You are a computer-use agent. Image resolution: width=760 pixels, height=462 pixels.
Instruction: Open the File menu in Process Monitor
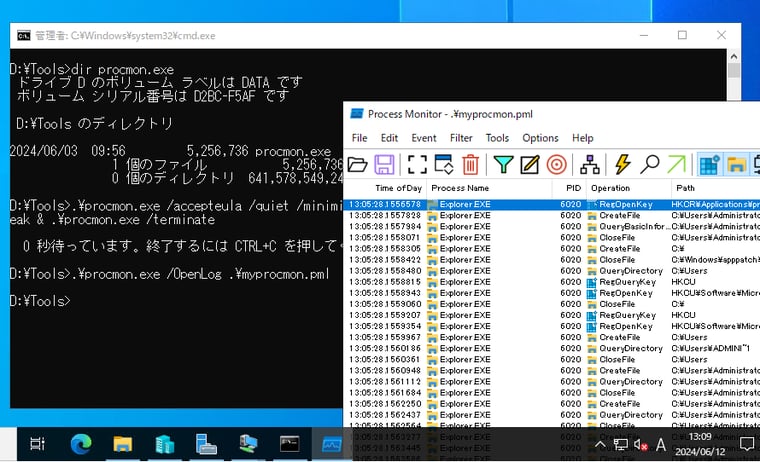tap(359, 138)
